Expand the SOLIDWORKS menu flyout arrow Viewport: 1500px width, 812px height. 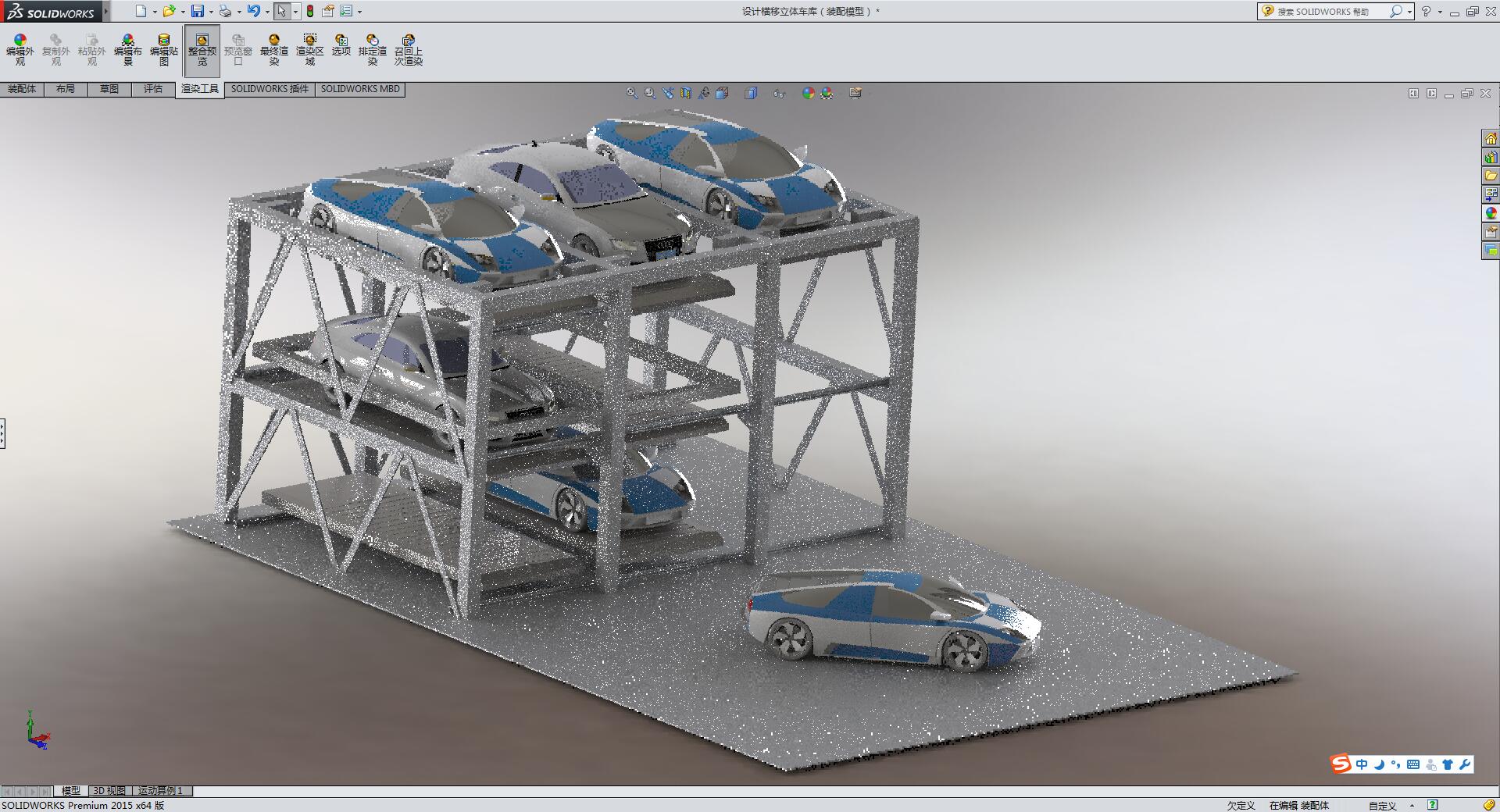(x=106, y=11)
